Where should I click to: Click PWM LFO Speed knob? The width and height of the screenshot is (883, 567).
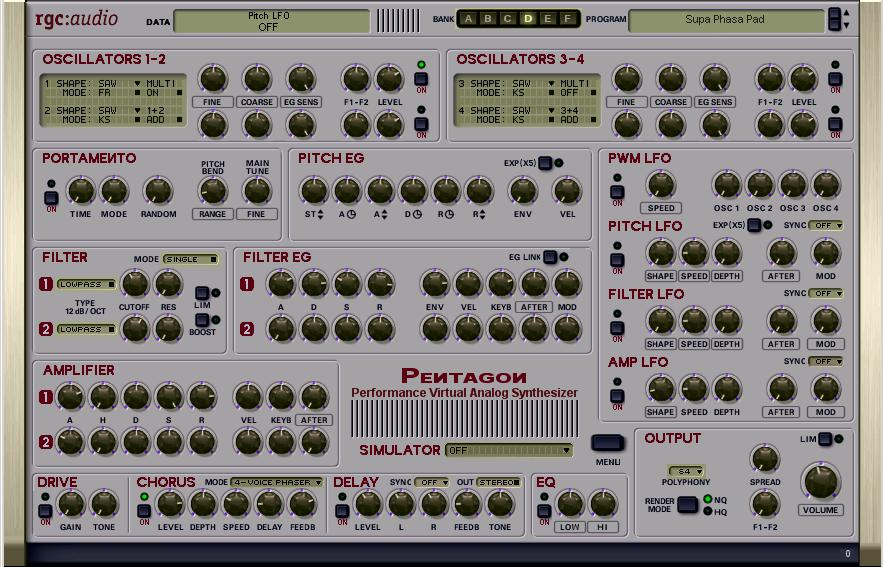pos(661,185)
